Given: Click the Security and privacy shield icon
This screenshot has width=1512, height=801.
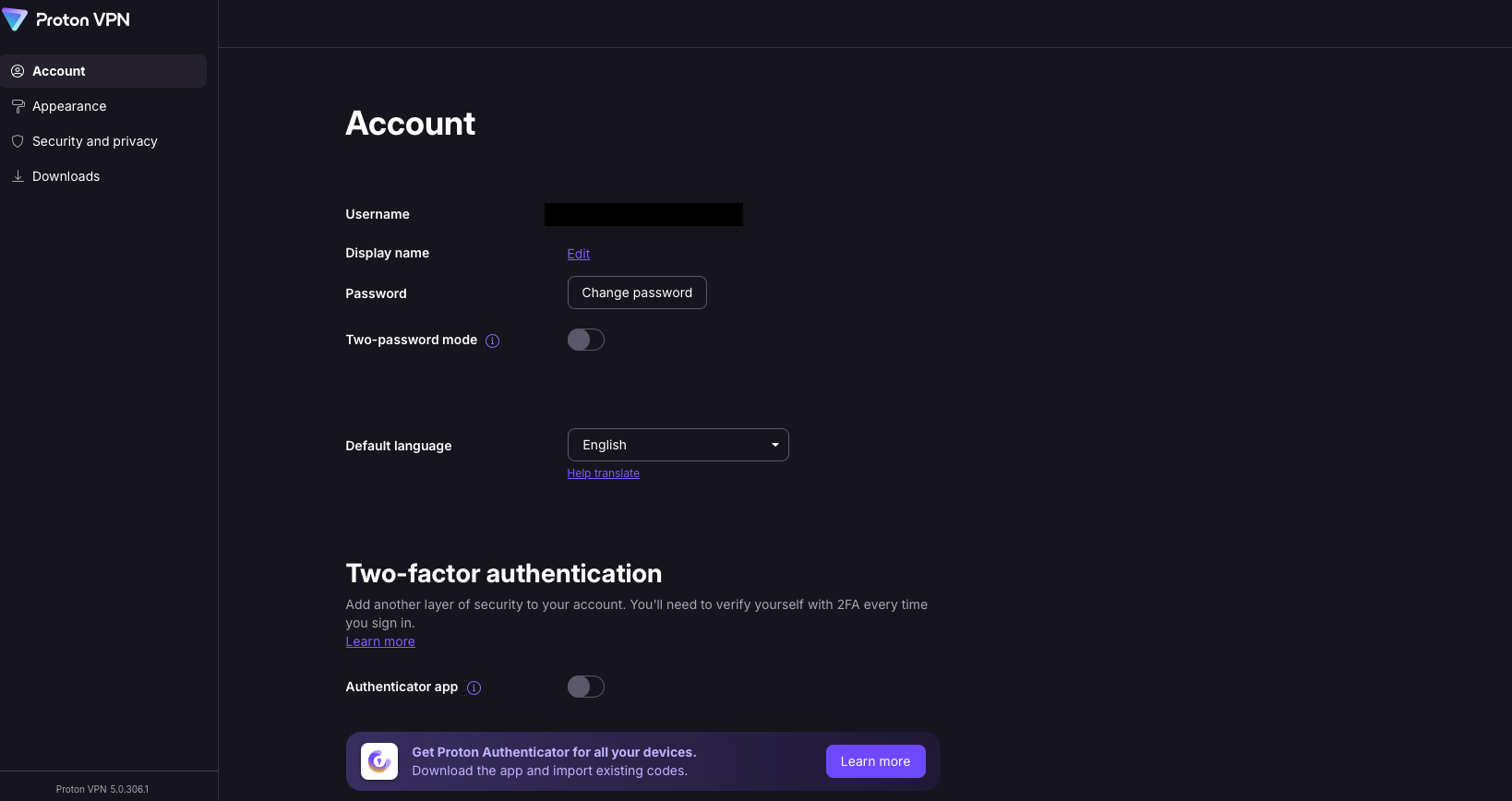Looking at the screenshot, I should pos(18,141).
